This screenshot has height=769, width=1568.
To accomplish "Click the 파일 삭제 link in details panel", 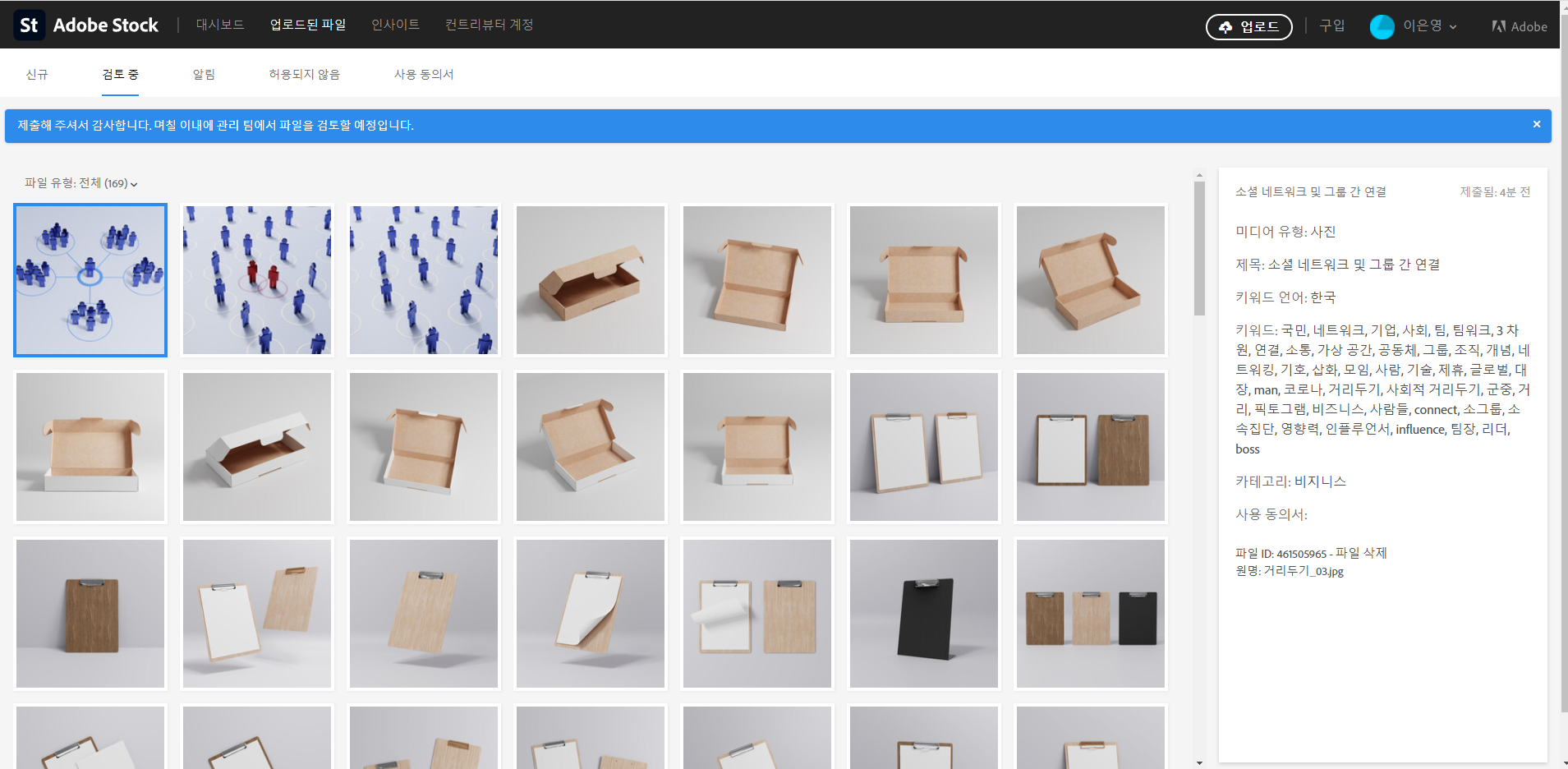I will point(1361,553).
